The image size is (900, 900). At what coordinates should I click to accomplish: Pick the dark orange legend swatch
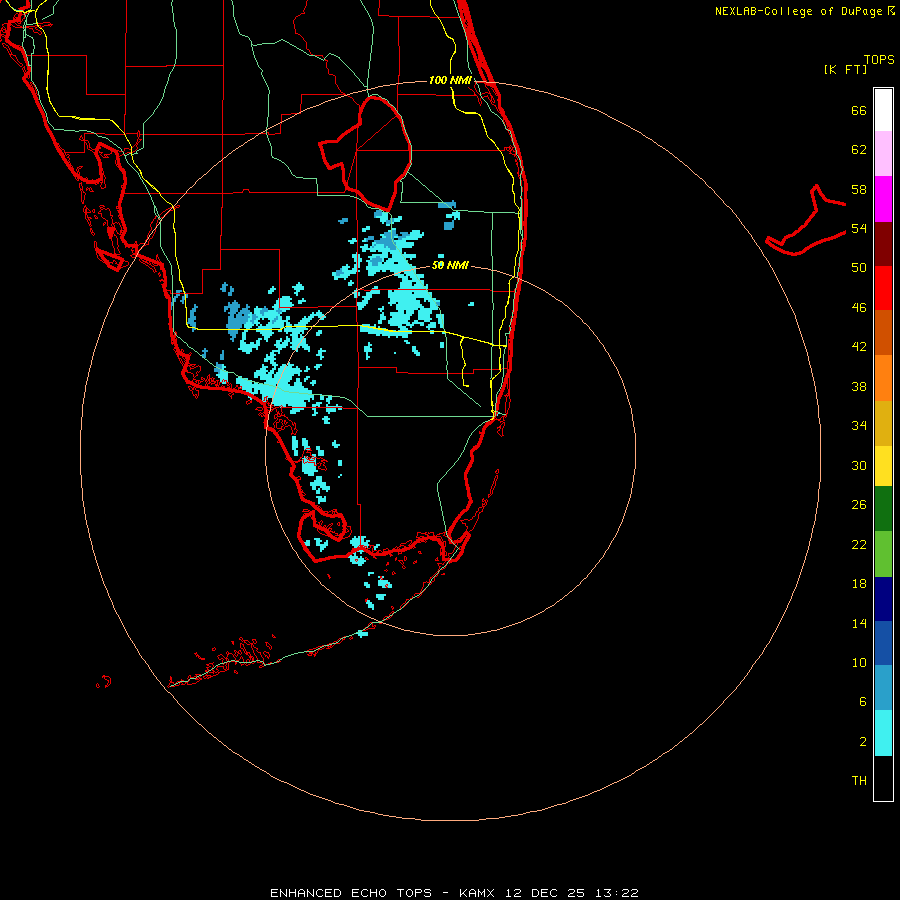(x=883, y=332)
